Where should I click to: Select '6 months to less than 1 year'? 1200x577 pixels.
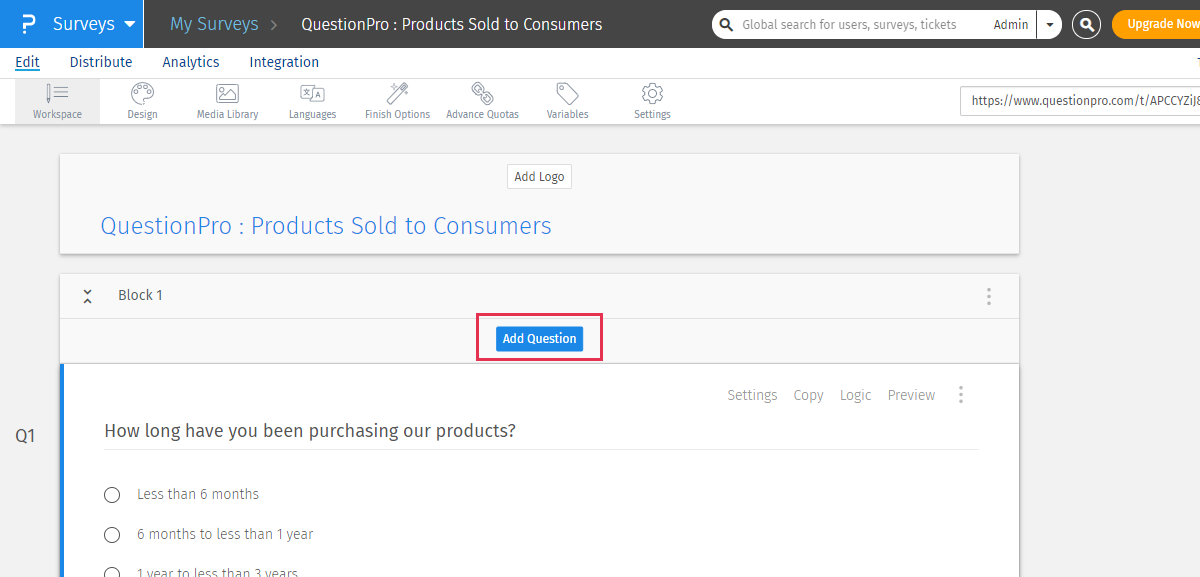point(112,535)
